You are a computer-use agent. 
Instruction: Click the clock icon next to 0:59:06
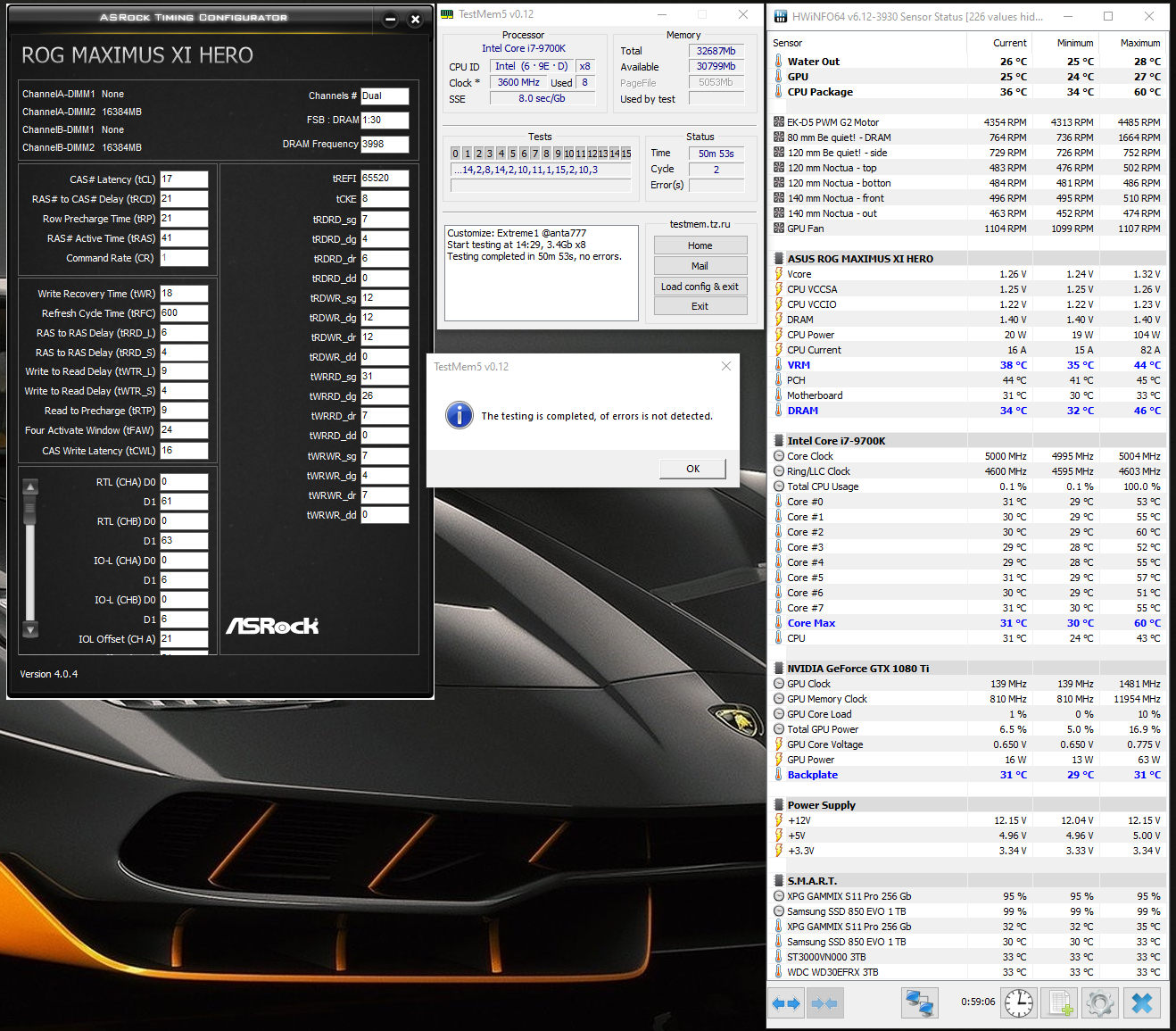click(x=1019, y=1003)
